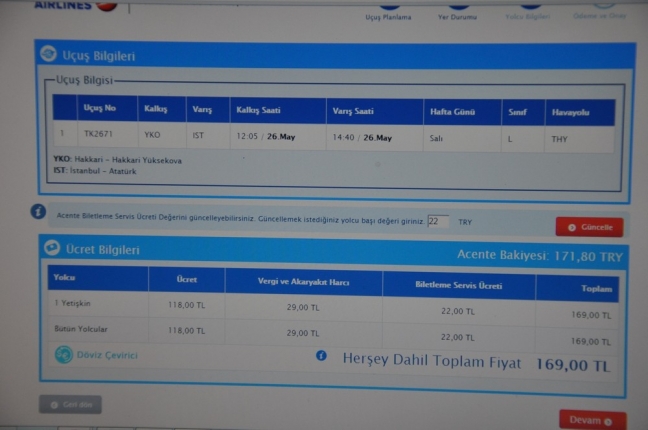
Task: Click the Uçuş Planlama step icon
Action: click(387, 5)
